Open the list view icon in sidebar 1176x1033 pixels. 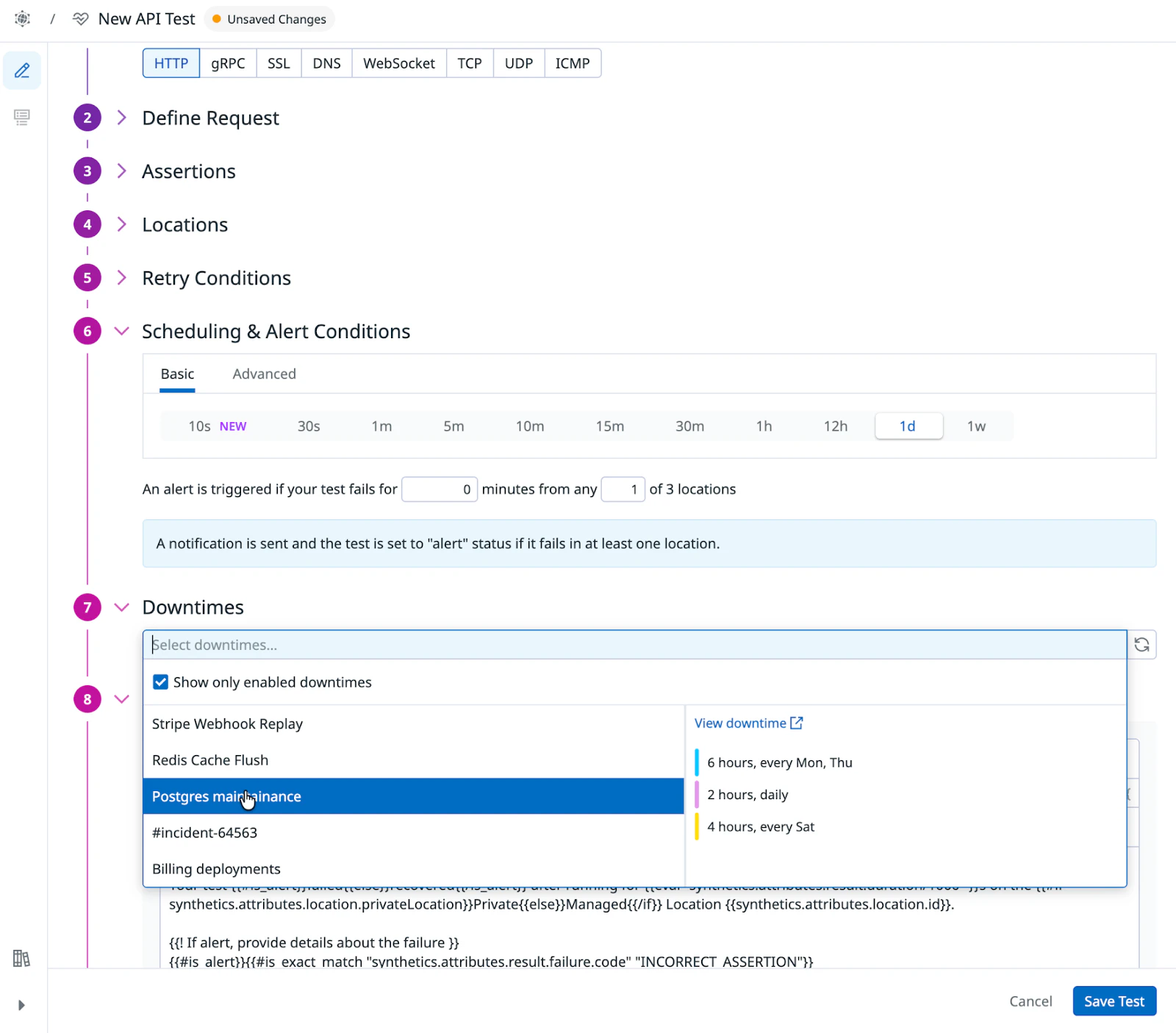click(x=22, y=117)
